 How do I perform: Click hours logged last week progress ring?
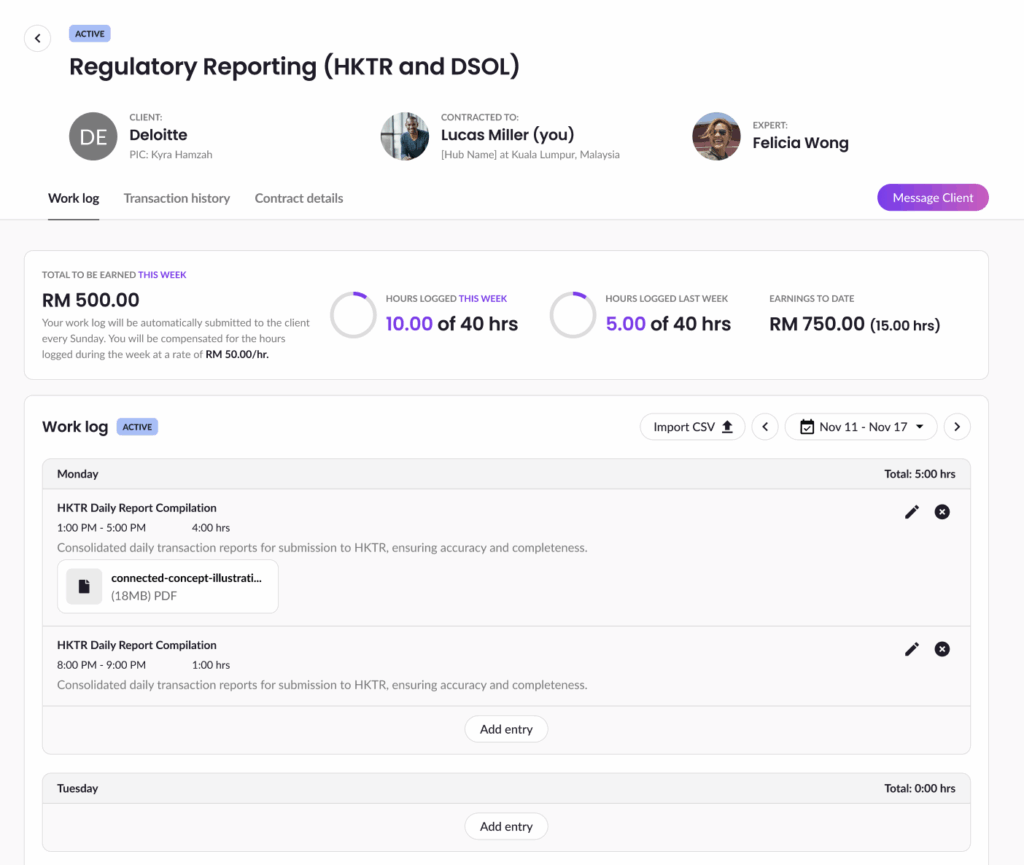[573, 315]
